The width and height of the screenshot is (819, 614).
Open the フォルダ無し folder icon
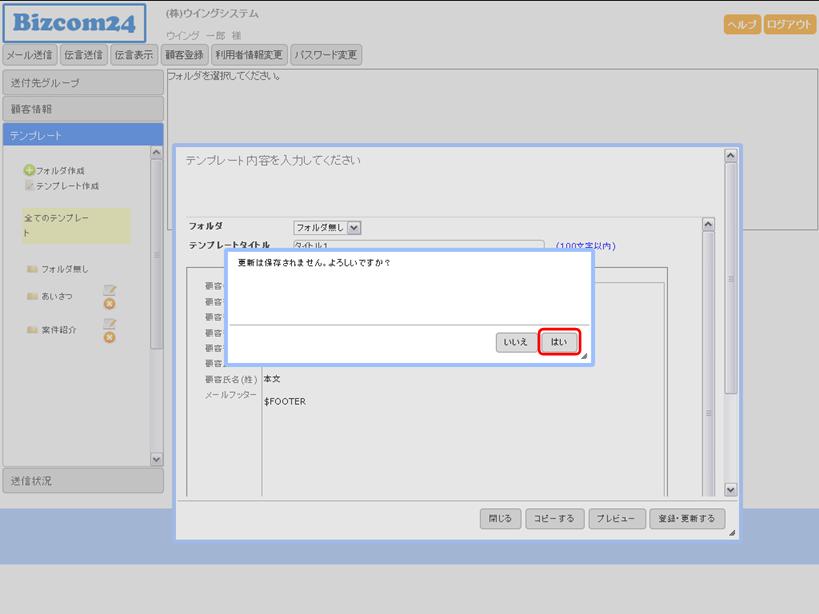[x=32, y=269]
